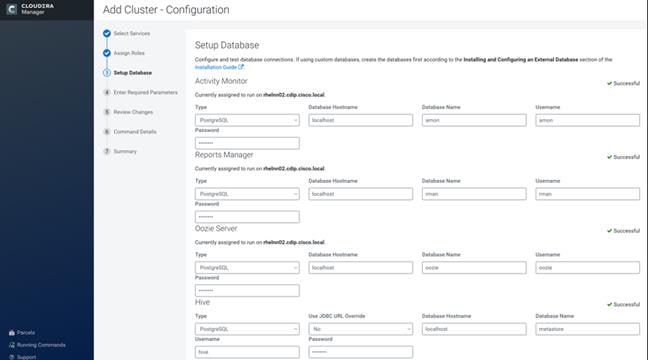The width and height of the screenshot is (648, 360).
Task: Click Hive Database Name metastore field
Action: [587, 329]
